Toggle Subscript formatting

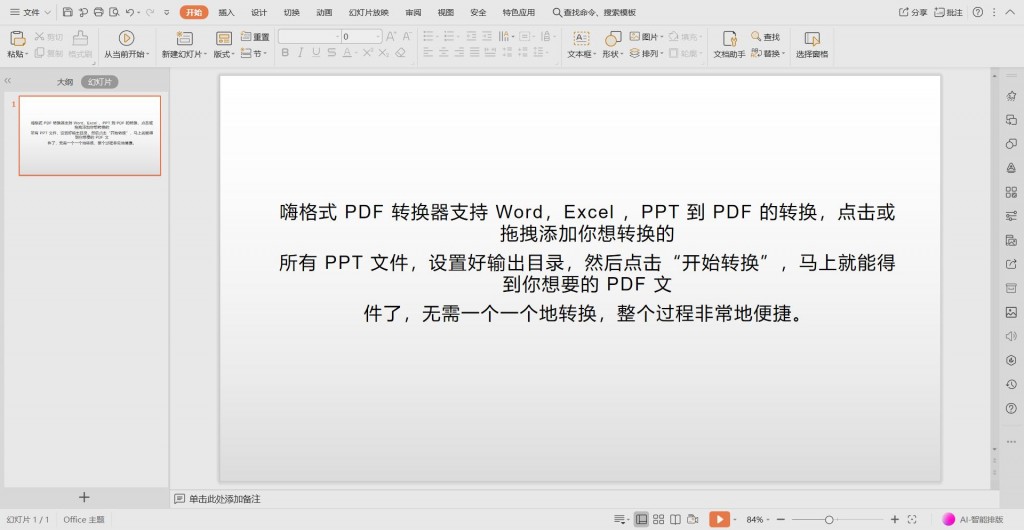coord(384,53)
